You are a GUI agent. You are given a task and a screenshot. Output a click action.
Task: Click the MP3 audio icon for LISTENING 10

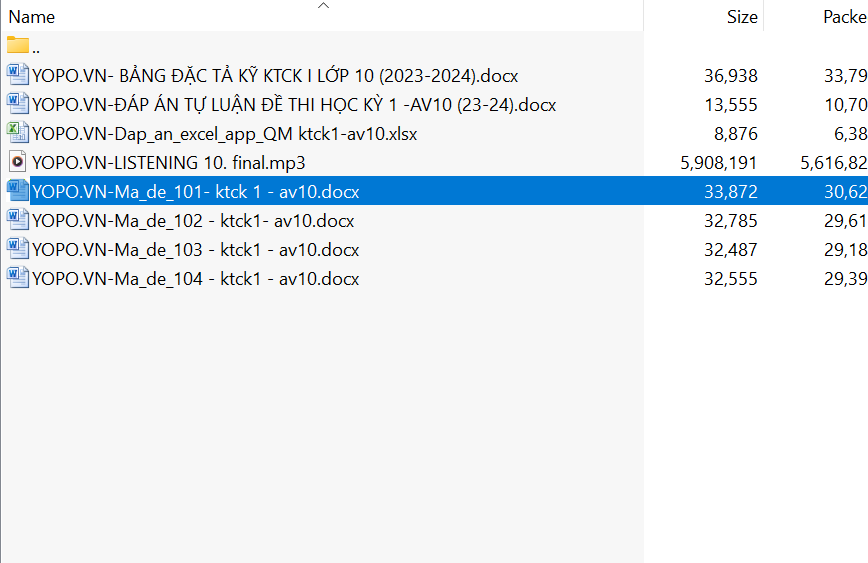(x=17, y=162)
